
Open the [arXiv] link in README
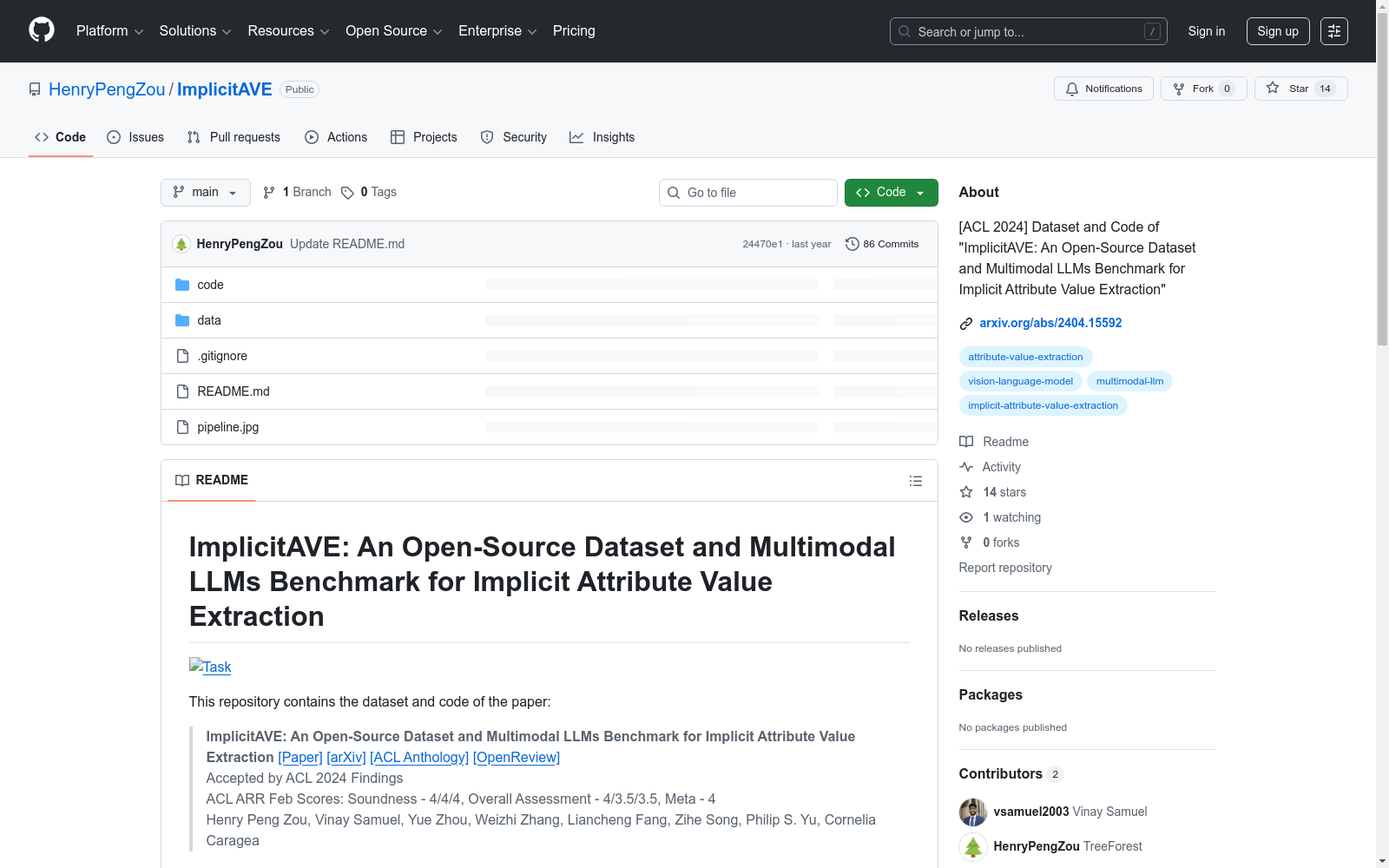[x=346, y=757]
